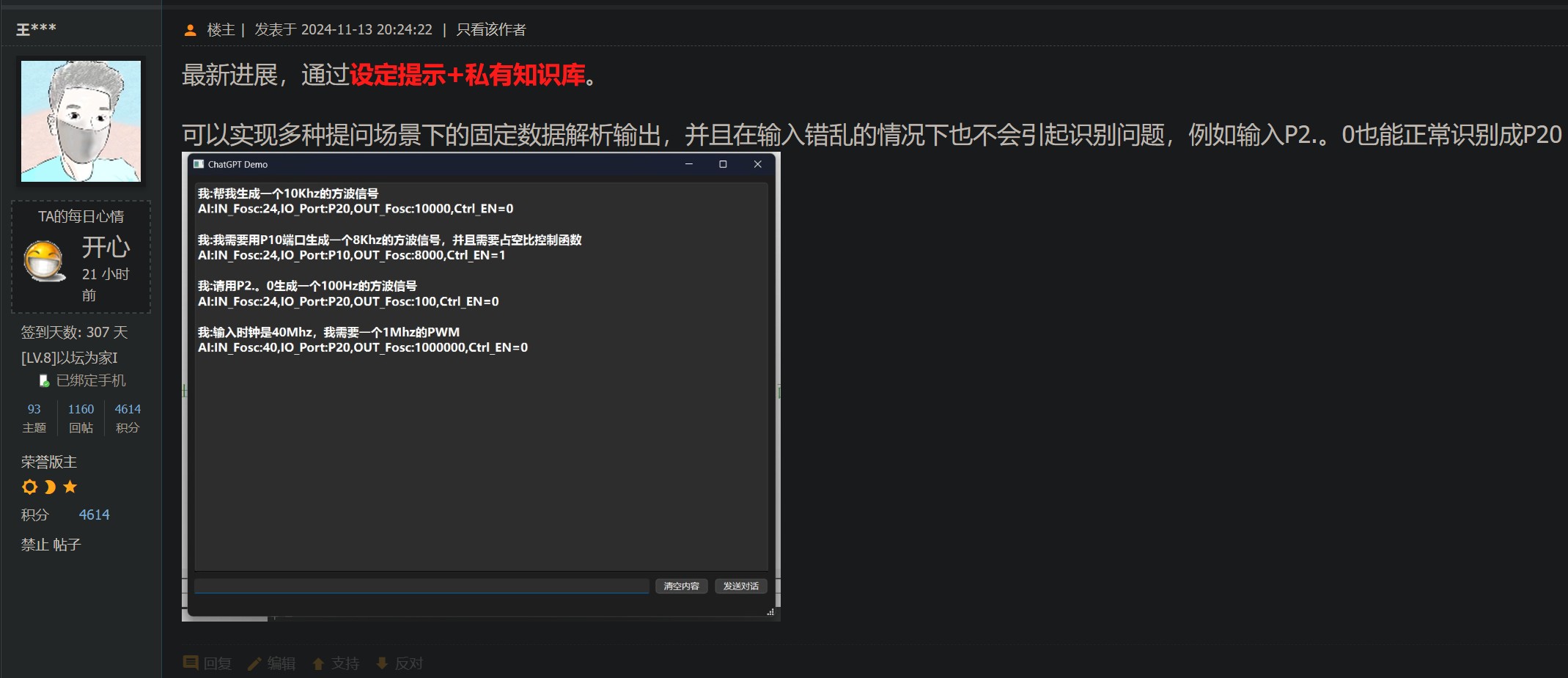Click the pencil edit icon

tap(254, 663)
